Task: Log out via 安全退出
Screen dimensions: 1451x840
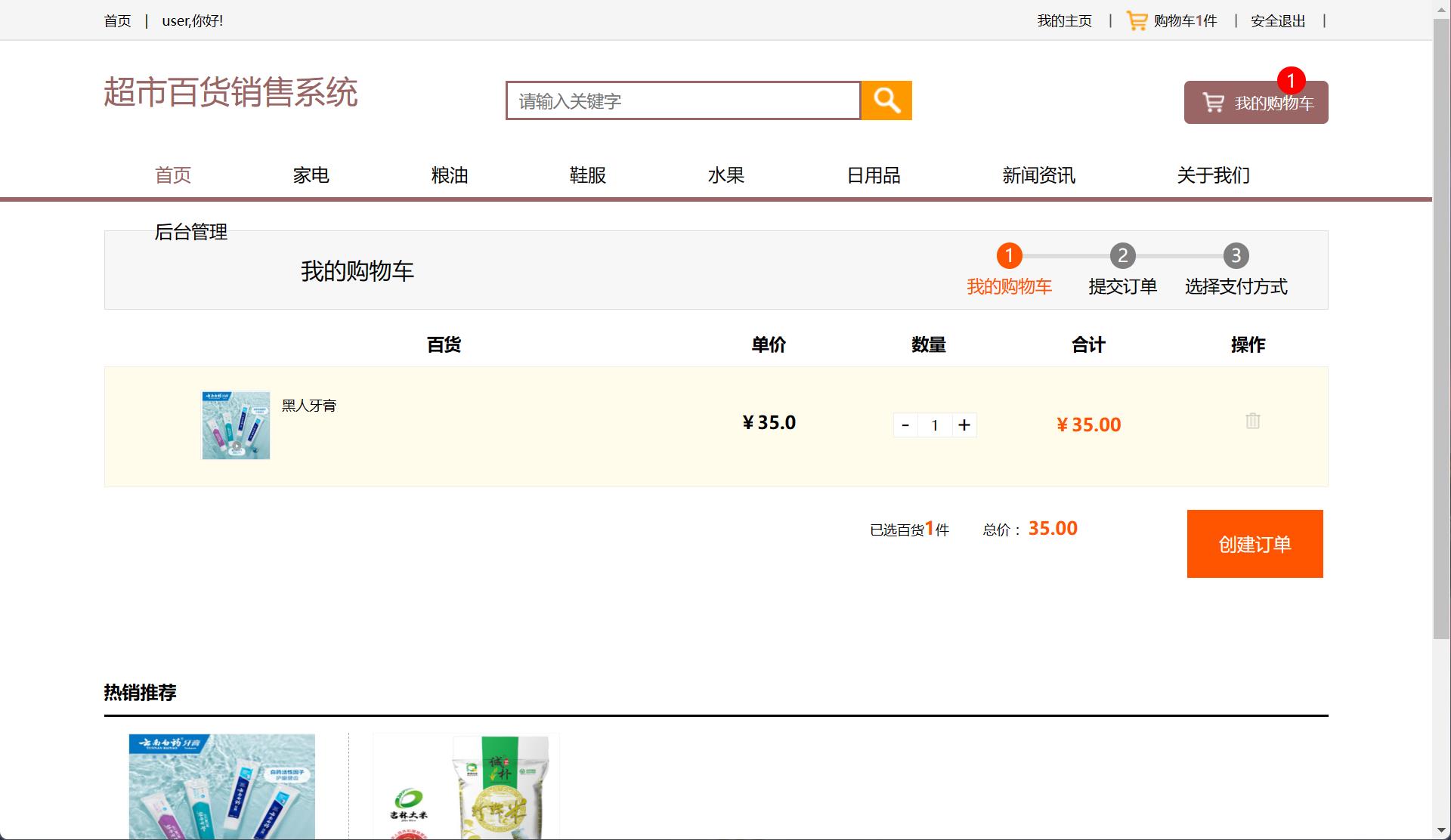Action: click(1276, 20)
